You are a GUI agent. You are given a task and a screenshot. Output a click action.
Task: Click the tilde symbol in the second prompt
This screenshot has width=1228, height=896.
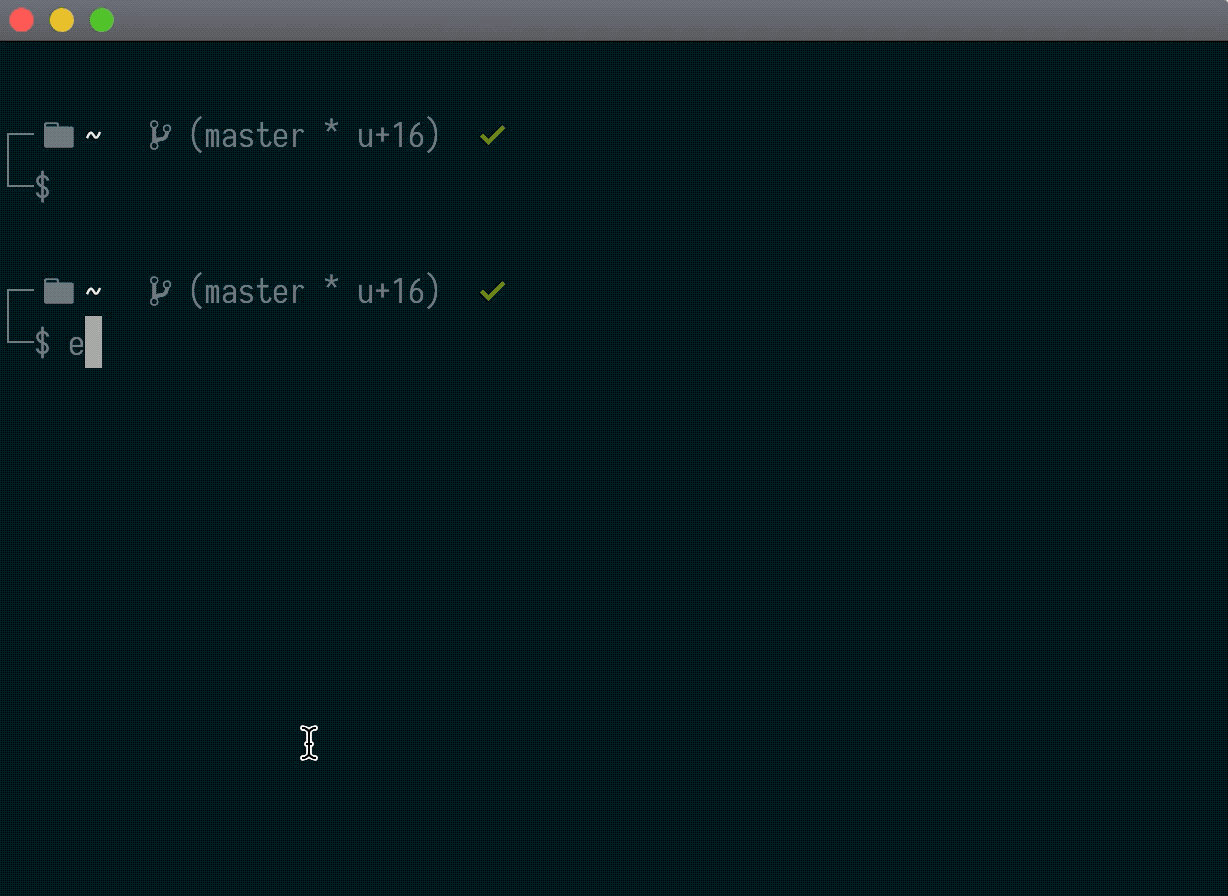point(93,291)
